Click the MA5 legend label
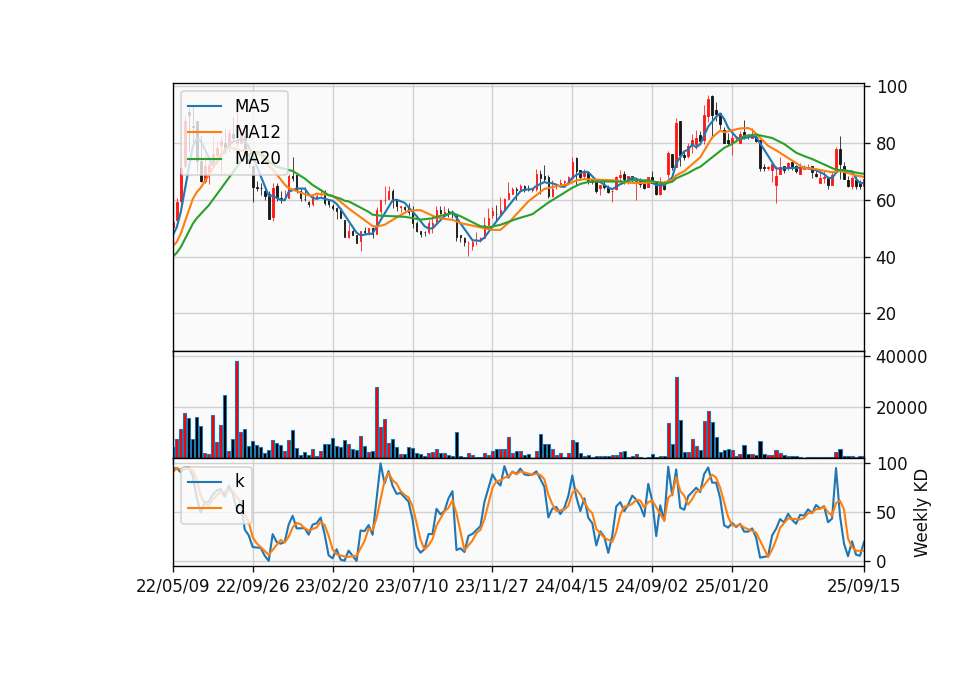The image size is (960, 690). pos(252,106)
